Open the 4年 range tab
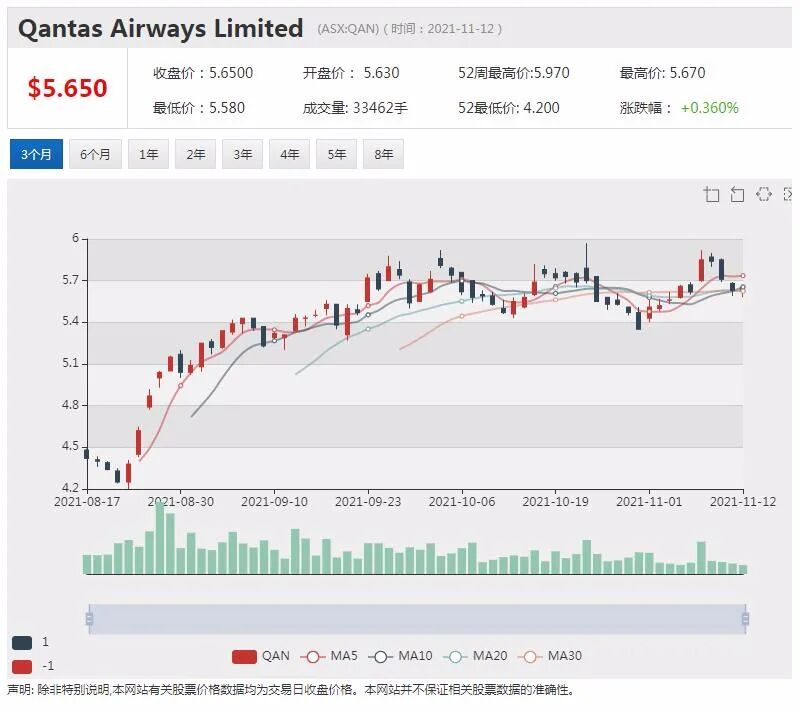Image resolution: width=801 pixels, height=712 pixels. coord(289,154)
